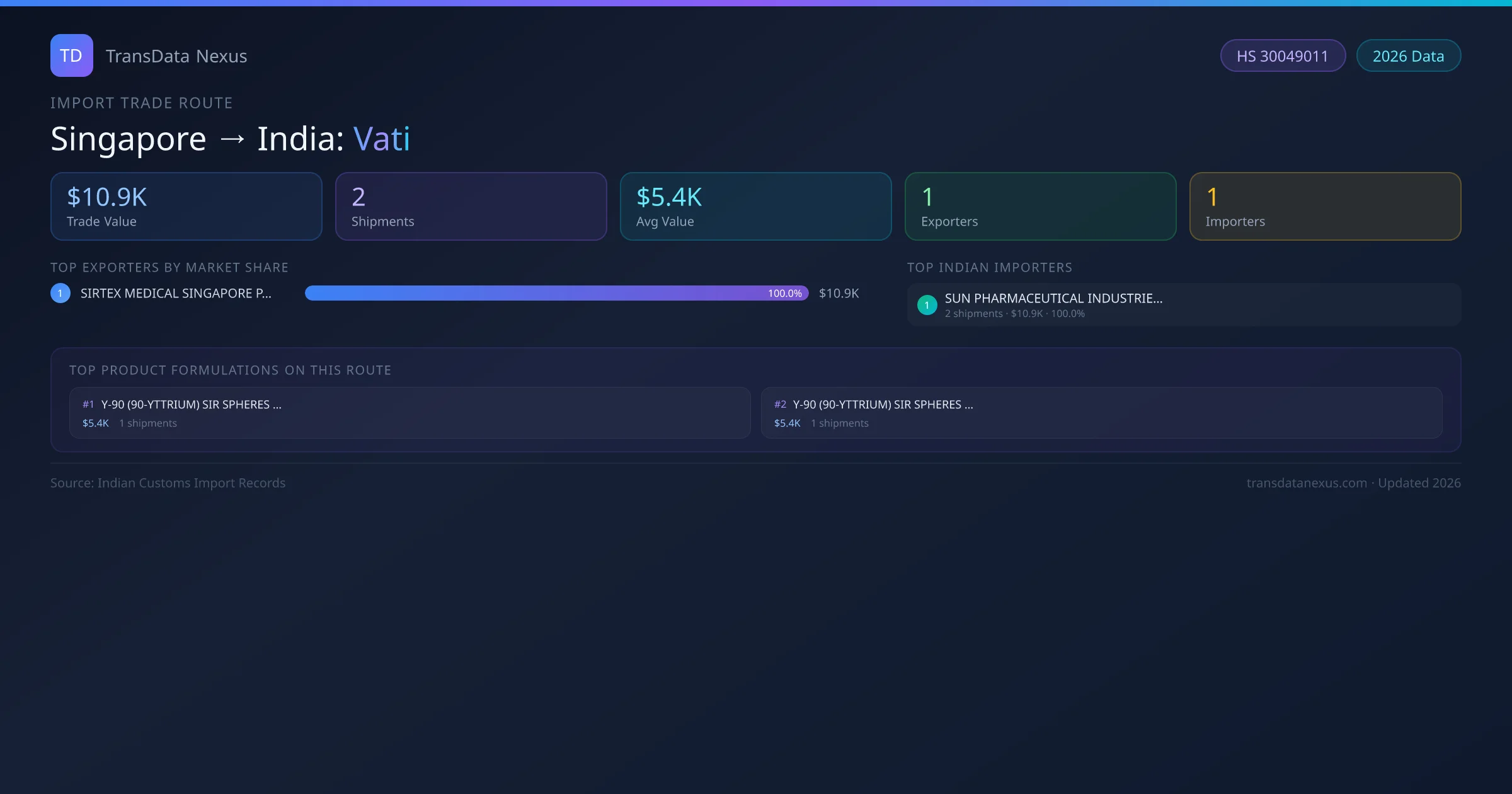Click the blue rank 1 exporter badge
This screenshot has height=794, width=1512.
(60, 293)
